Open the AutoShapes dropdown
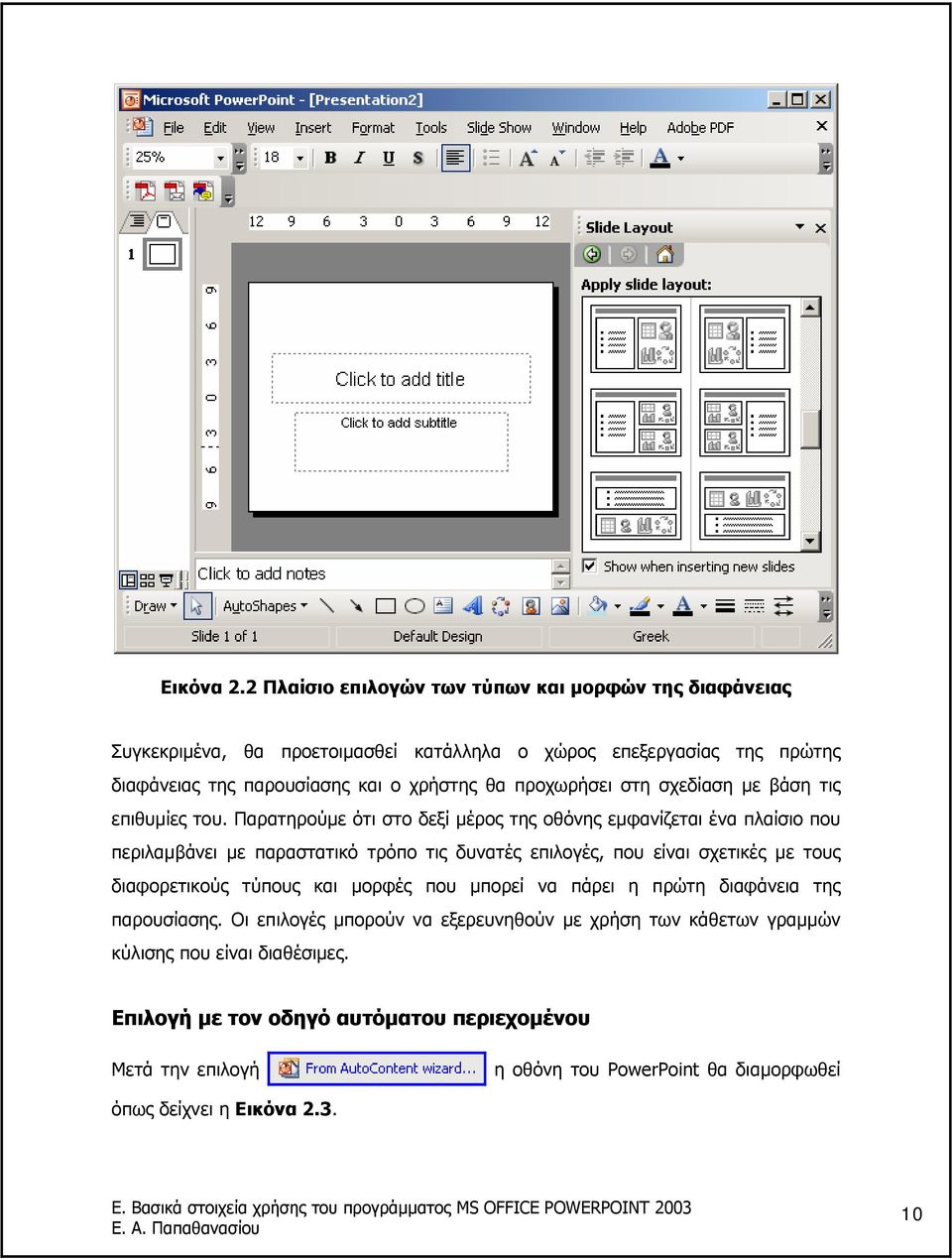 (x=265, y=606)
